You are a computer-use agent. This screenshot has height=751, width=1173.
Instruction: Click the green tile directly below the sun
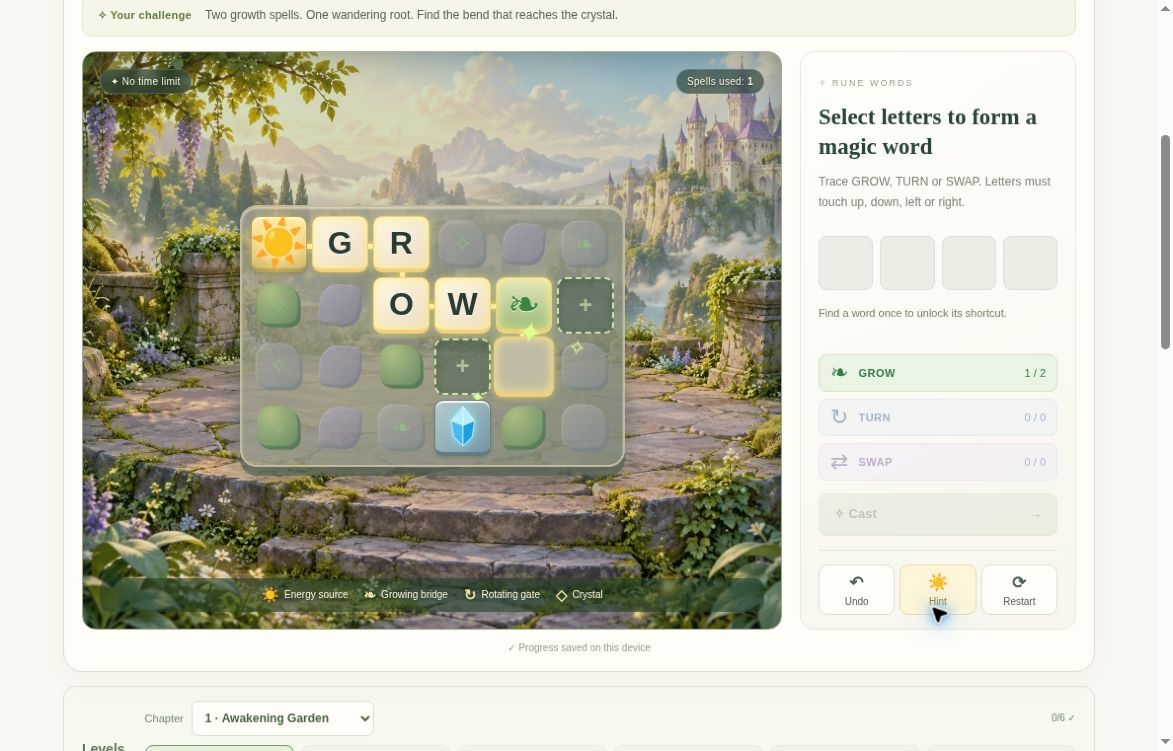pos(278,305)
